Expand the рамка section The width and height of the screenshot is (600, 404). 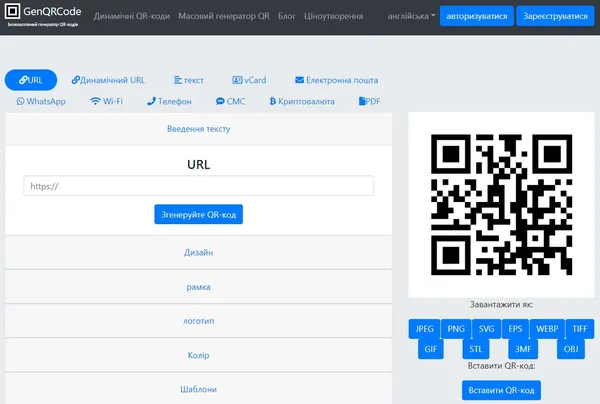pyautogui.click(x=199, y=287)
